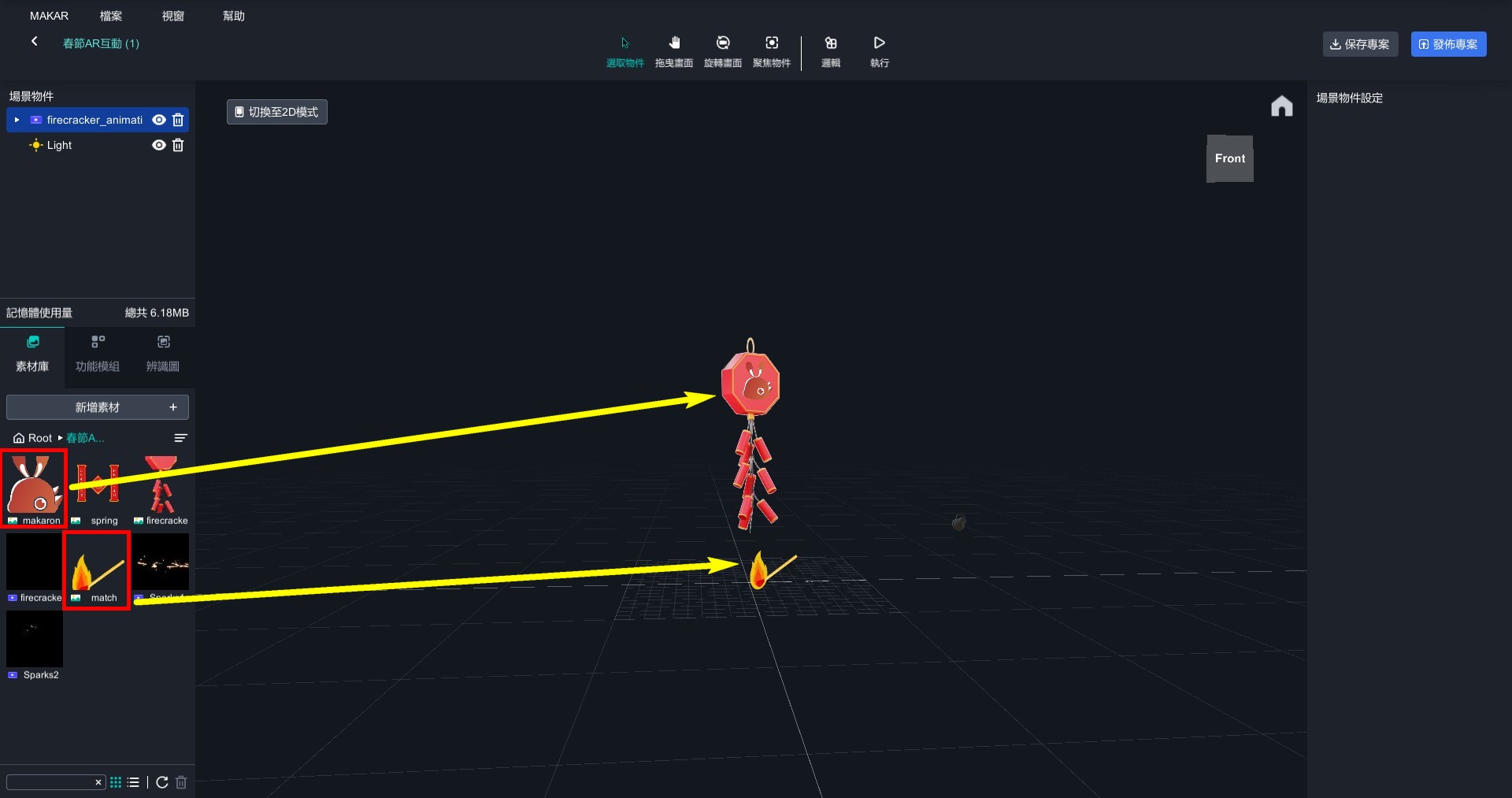Screen dimensions: 1512x798
Task: Open the 檔案 menu
Action: pos(111,16)
